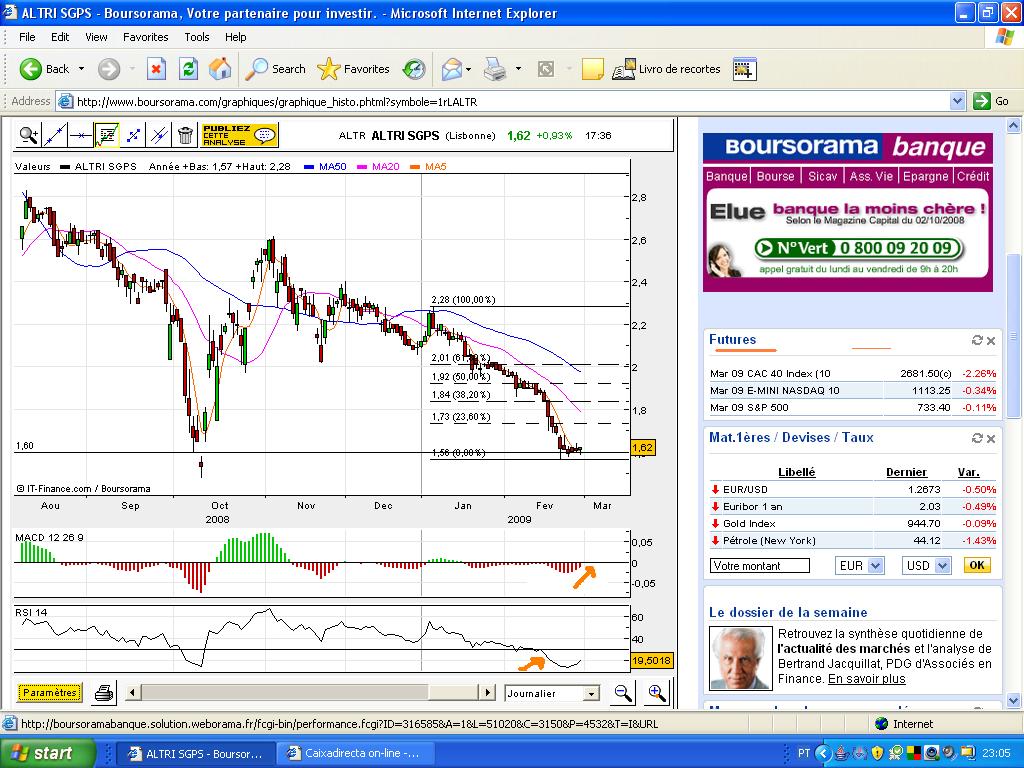Image resolution: width=1024 pixels, height=768 pixels.
Task: Click the Libellé column header
Action: (796, 472)
